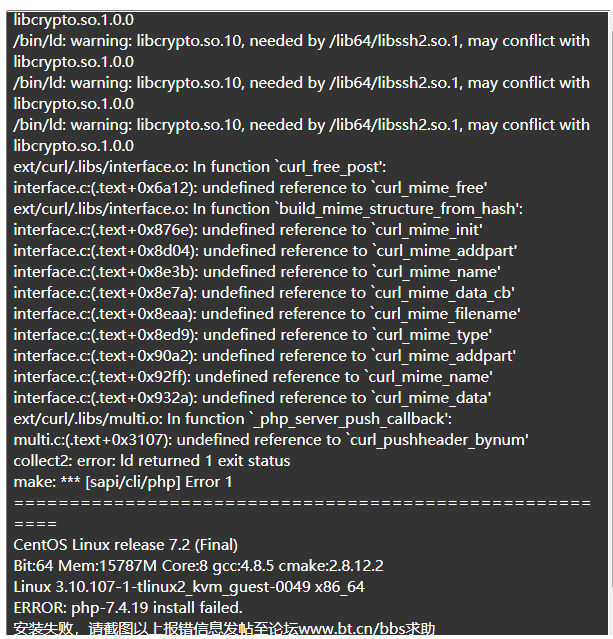Click the 'CentOS Linux release 7.2 (Final)' line
This screenshot has width=613, height=639.
click(126, 545)
